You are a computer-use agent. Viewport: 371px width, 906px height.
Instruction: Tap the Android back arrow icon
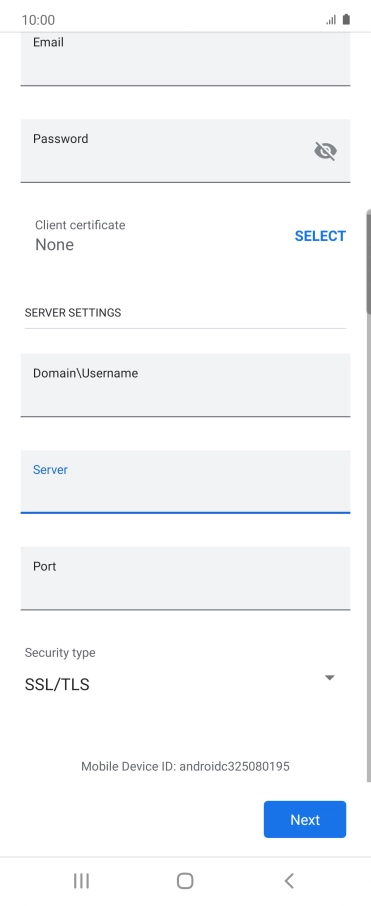289,881
